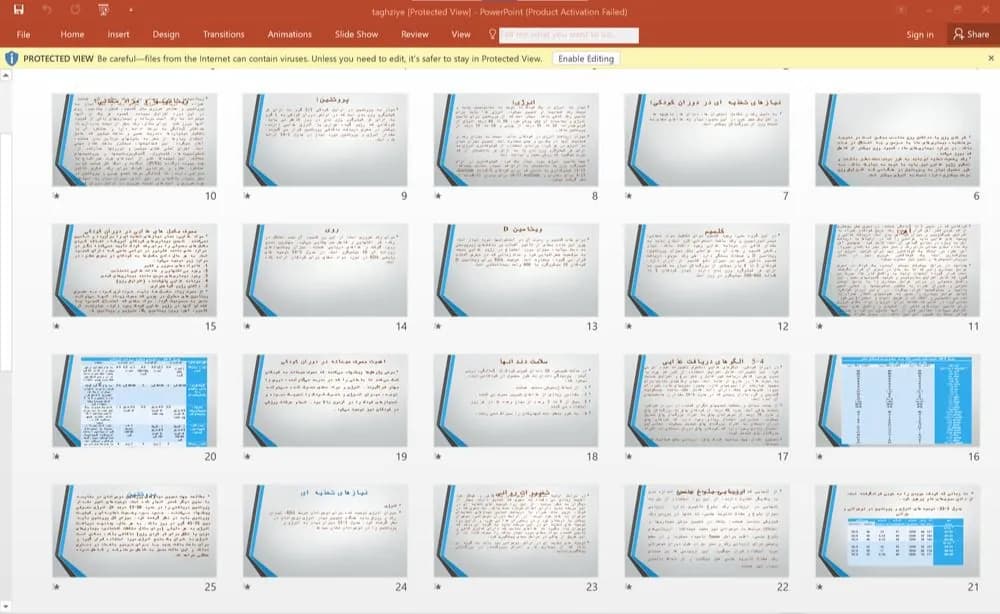Screen dimensions: 1000x614
Task: Click the transition star icon under slide 10
Action: pos(56,196)
